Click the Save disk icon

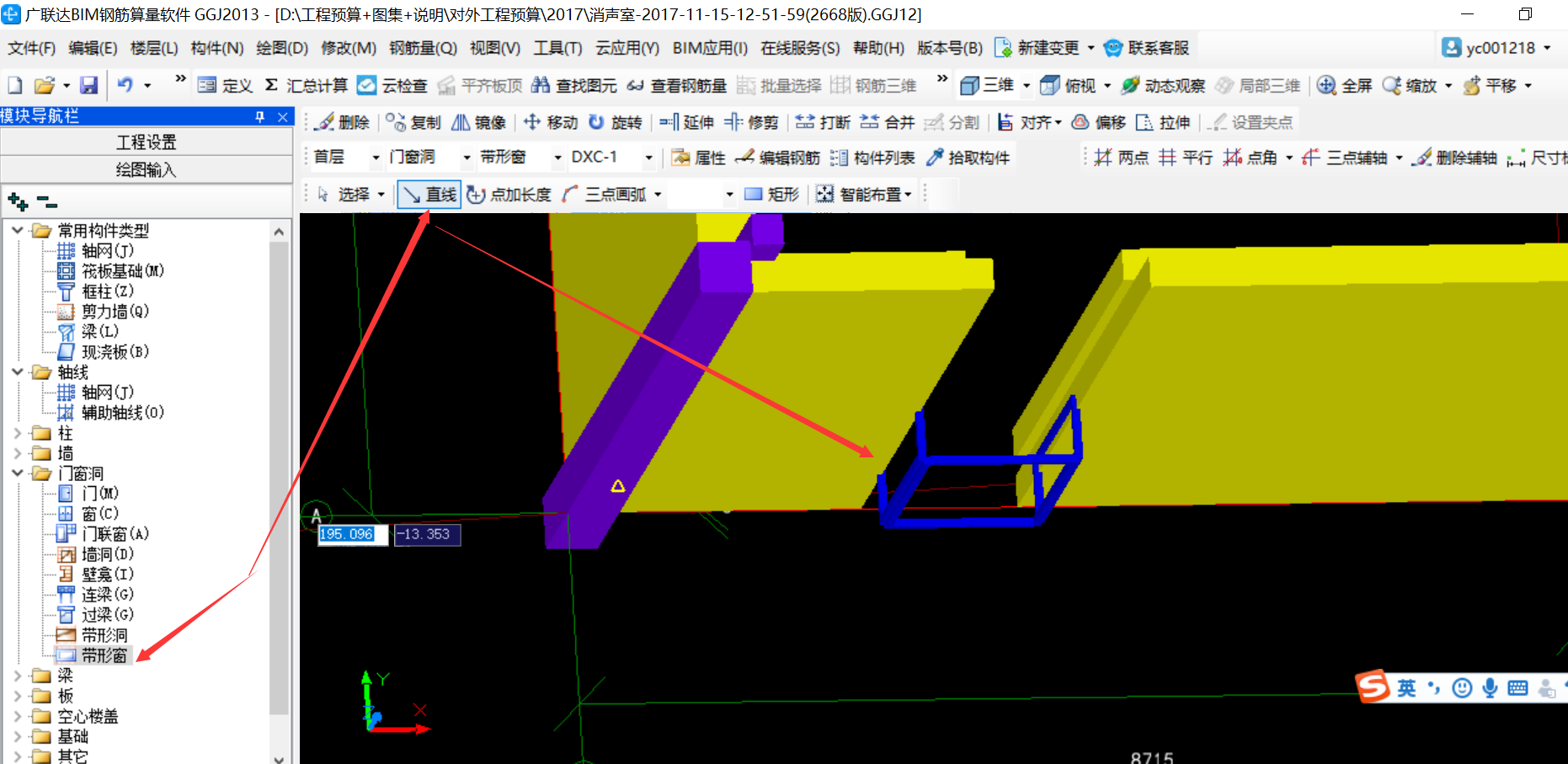(x=88, y=85)
